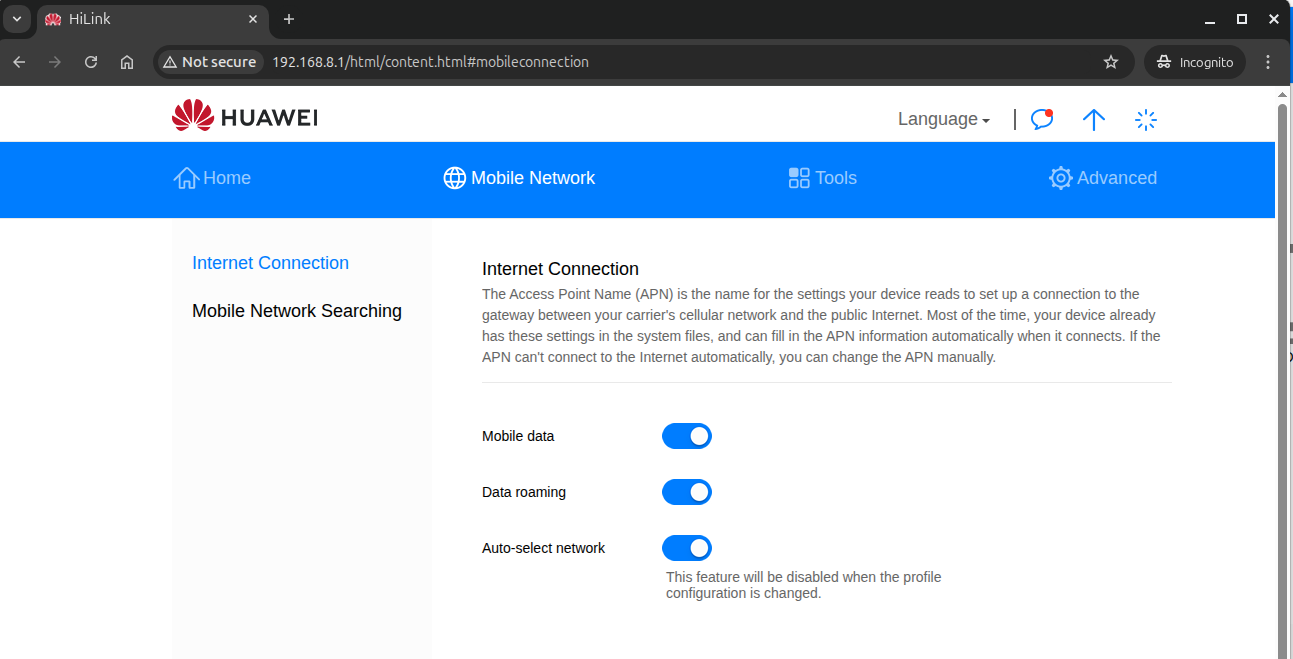
Task: Bookmark this page with star icon
Action: pos(1110,62)
